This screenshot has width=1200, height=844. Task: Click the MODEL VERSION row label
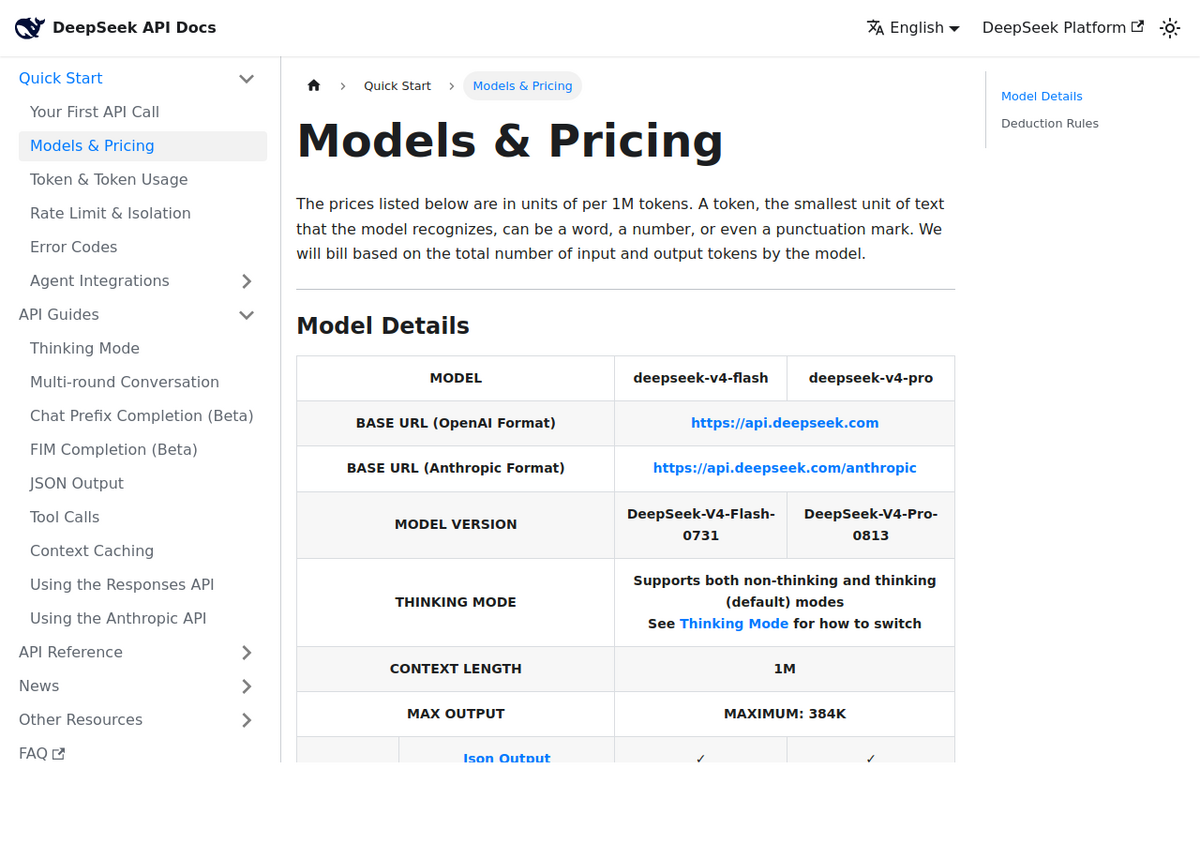click(x=456, y=525)
